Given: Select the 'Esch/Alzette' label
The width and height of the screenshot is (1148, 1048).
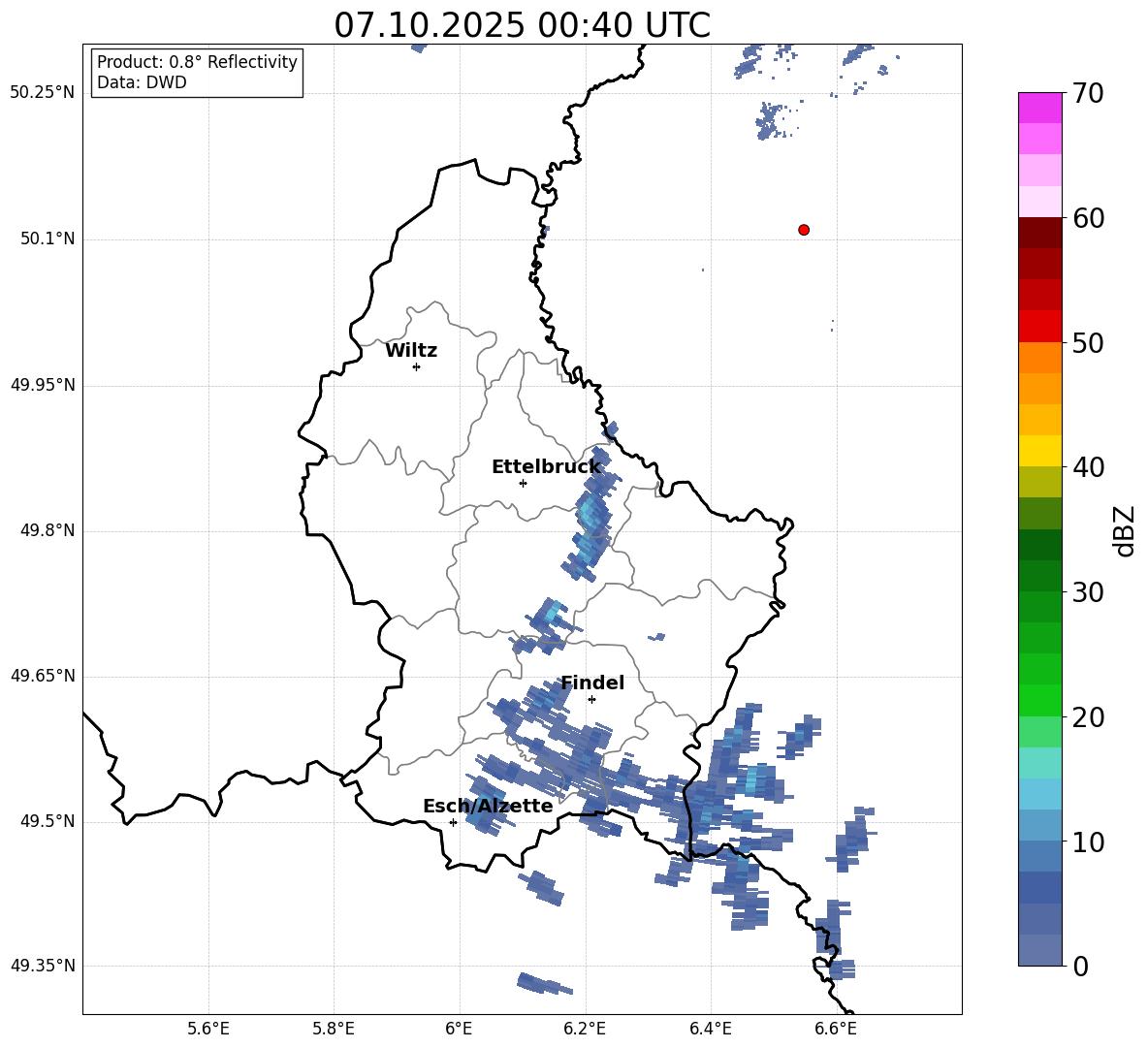Looking at the screenshot, I should (x=488, y=806).
